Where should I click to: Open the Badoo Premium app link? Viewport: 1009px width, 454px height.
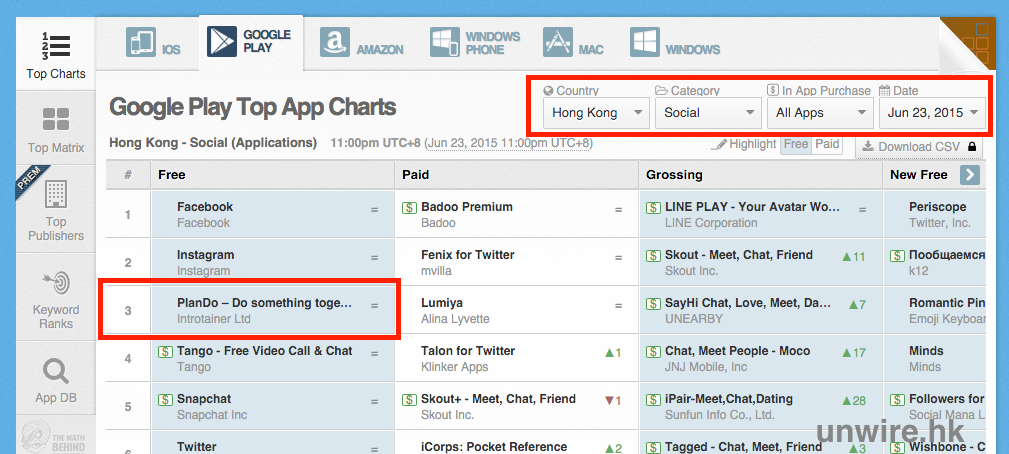[x=466, y=207]
